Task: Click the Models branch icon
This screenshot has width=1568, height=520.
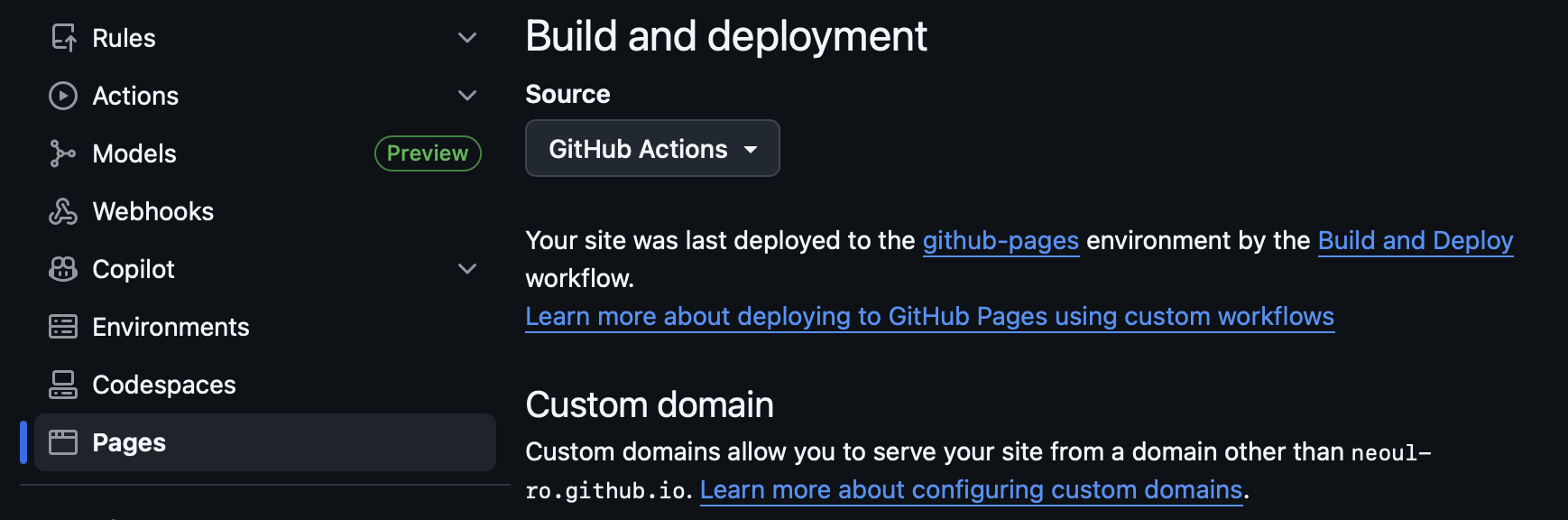Action: (x=63, y=153)
